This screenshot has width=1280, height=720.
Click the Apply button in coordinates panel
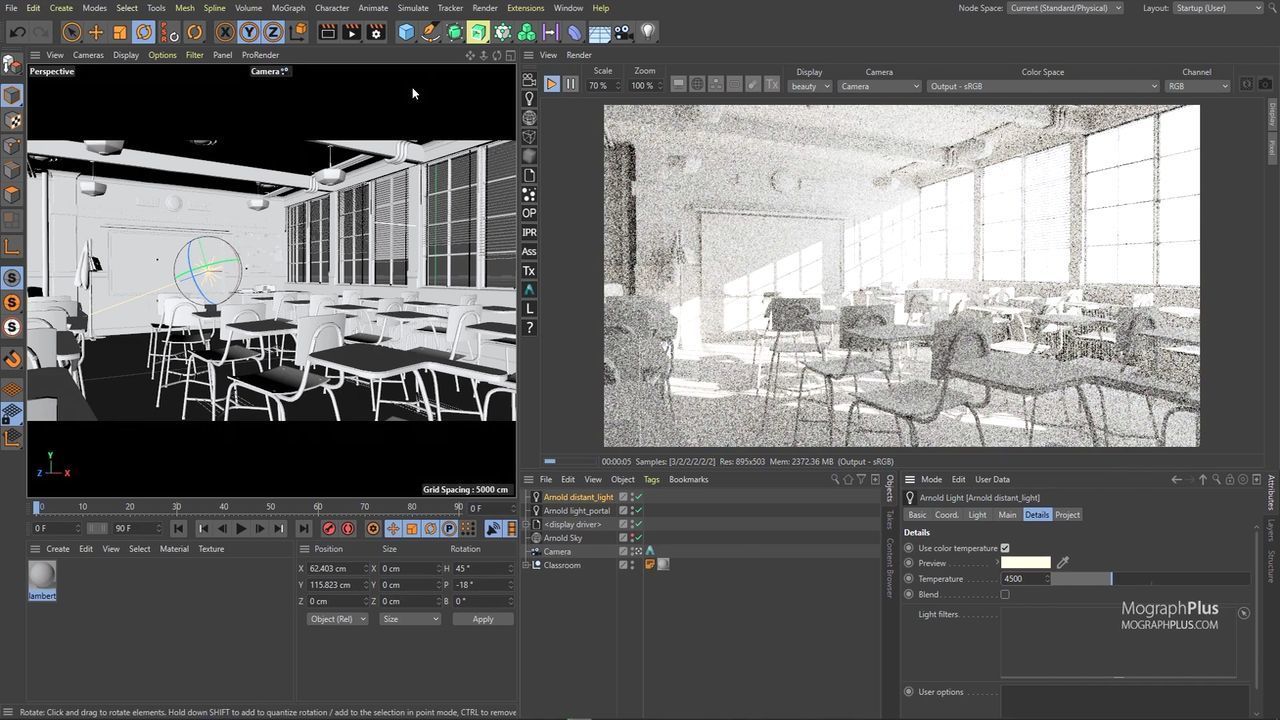(482, 619)
